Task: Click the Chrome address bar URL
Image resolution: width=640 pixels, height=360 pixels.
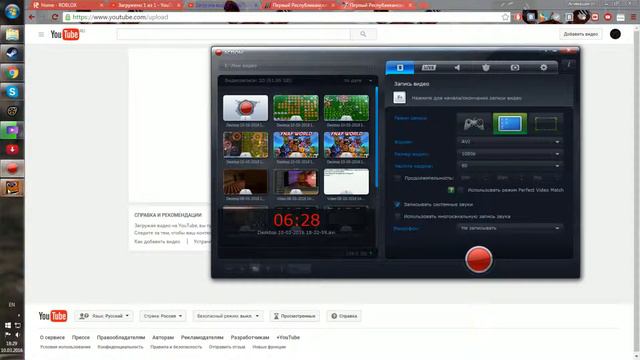Action: [120, 17]
